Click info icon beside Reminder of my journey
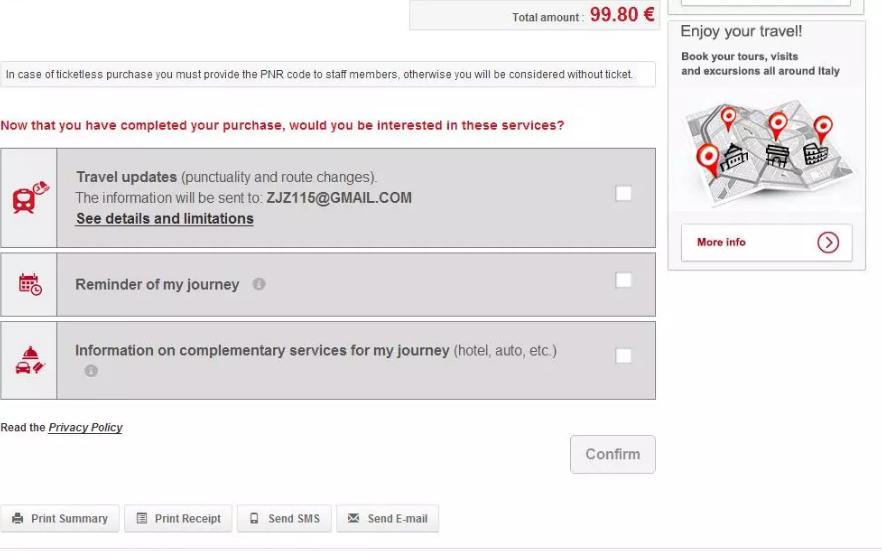Viewport: 882px width, 551px height. [x=259, y=284]
